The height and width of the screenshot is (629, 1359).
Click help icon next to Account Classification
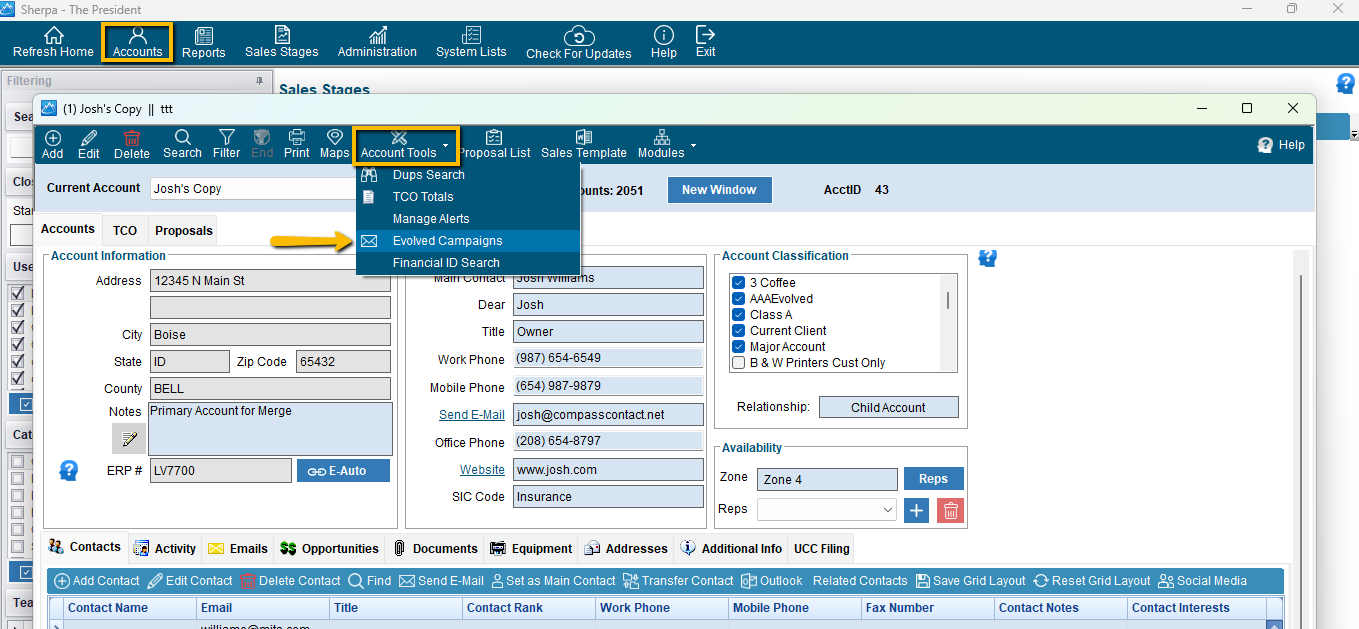pyautogui.click(x=988, y=258)
